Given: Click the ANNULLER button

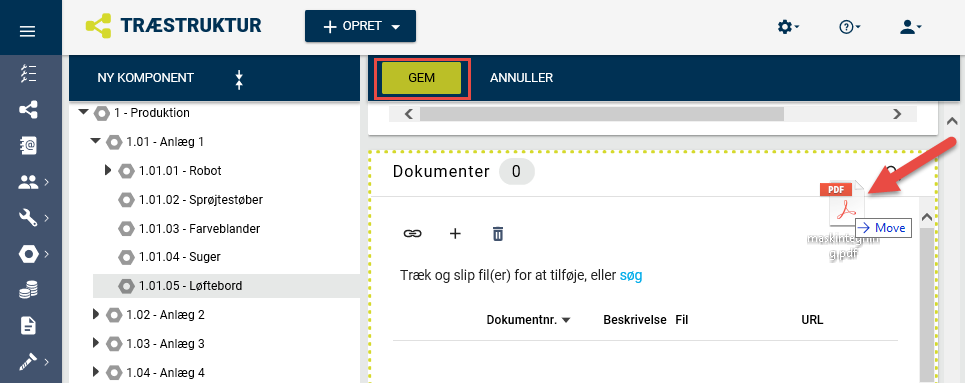Looking at the screenshot, I should (x=521, y=78).
